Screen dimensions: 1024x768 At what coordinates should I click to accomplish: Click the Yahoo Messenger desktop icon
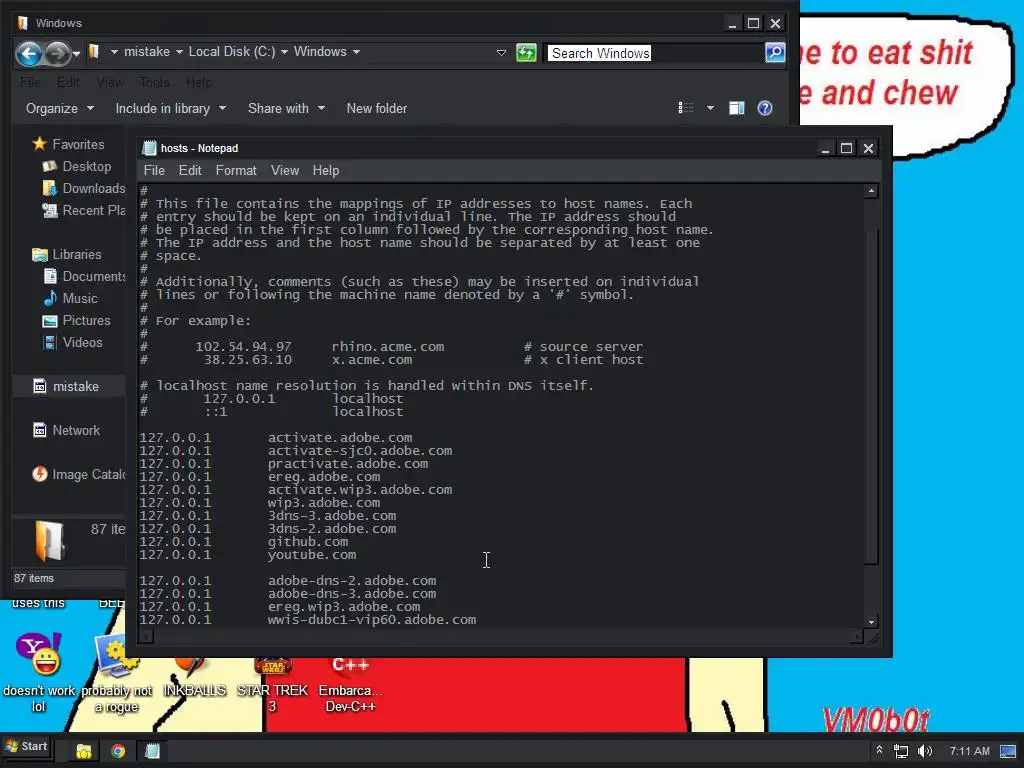[x=39, y=673]
